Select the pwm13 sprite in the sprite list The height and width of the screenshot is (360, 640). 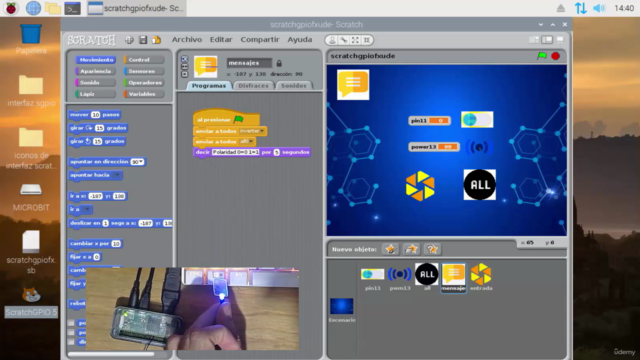(400, 277)
